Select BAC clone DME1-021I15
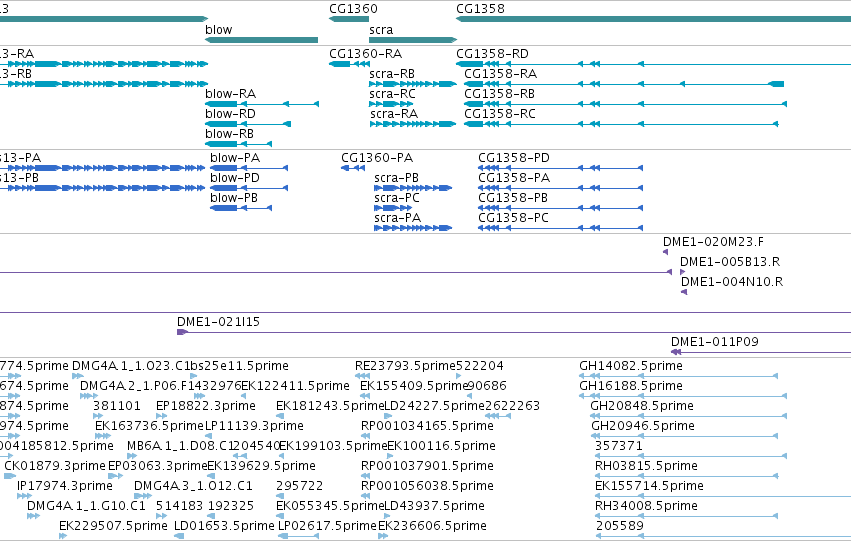This screenshot has width=851, height=541. [218, 322]
